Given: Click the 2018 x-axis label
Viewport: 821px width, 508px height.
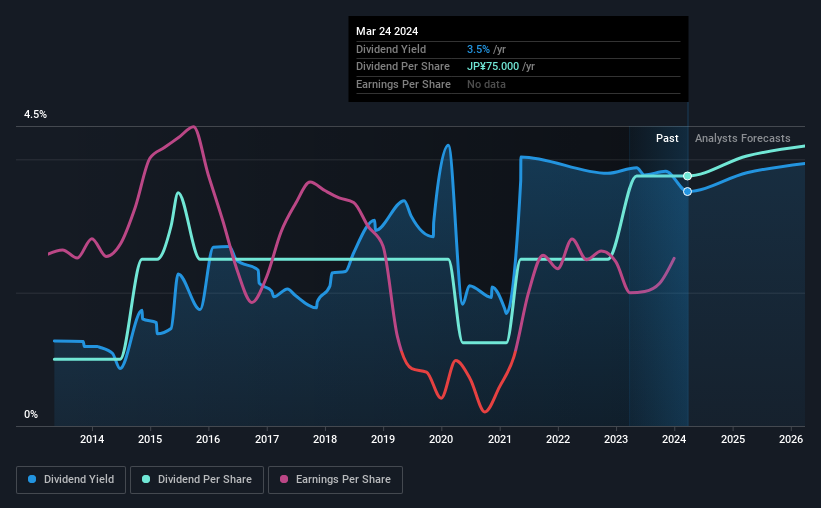Looking at the screenshot, I should point(325,439).
